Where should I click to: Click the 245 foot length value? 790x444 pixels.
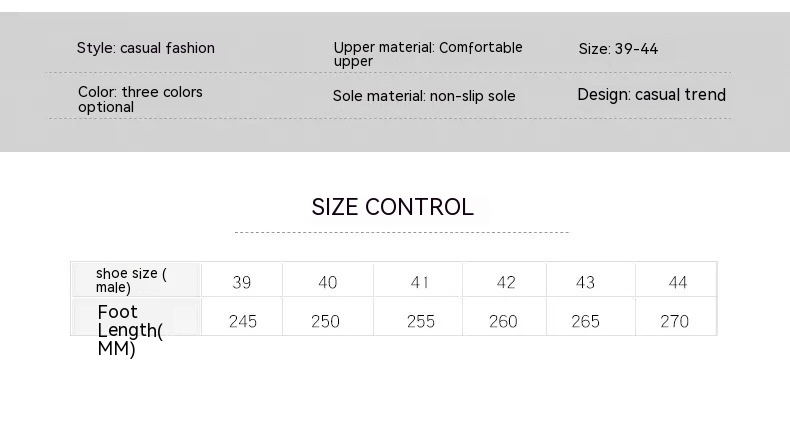tap(243, 321)
